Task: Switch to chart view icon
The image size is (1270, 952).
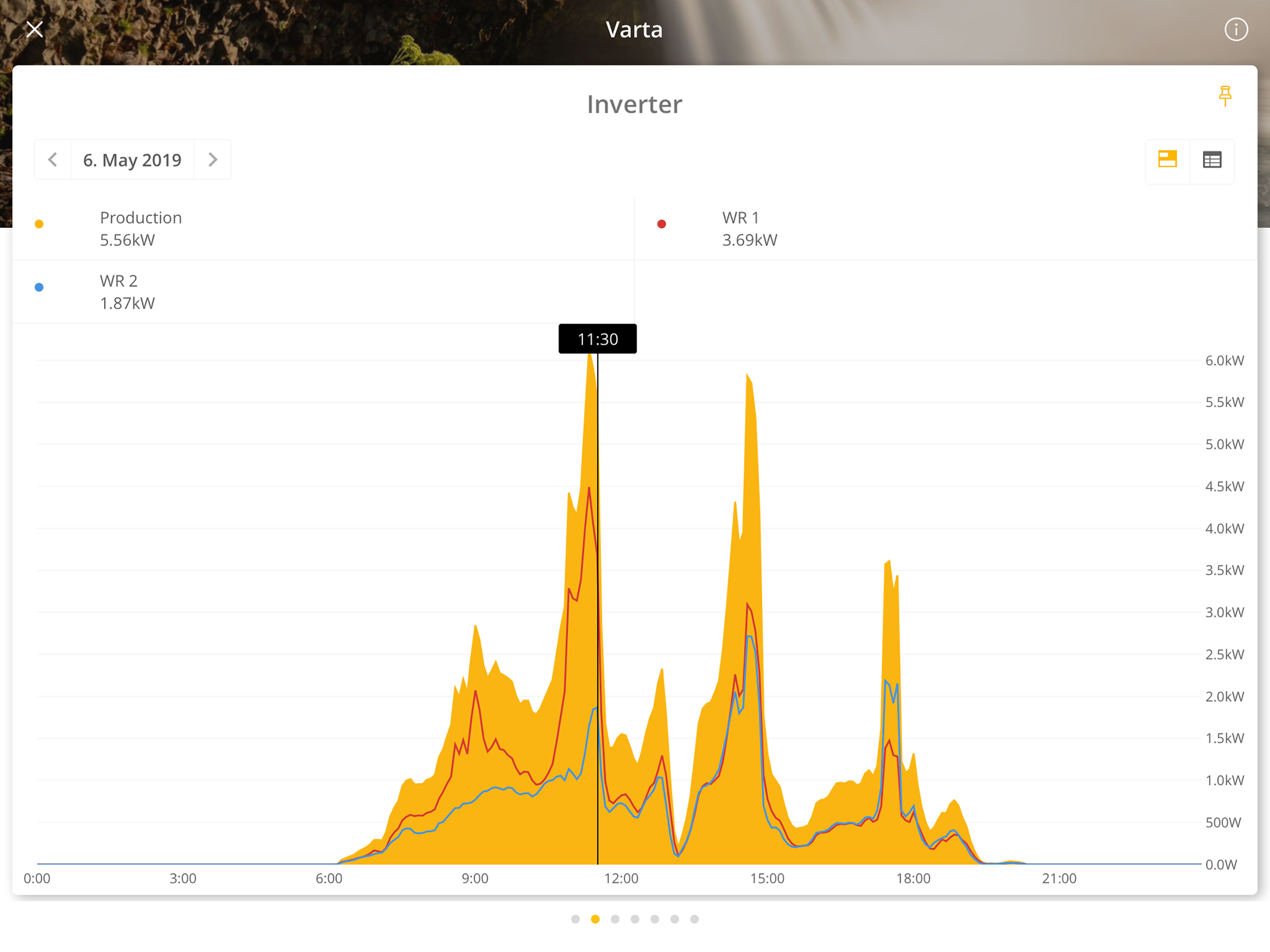Action: click(x=1167, y=159)
